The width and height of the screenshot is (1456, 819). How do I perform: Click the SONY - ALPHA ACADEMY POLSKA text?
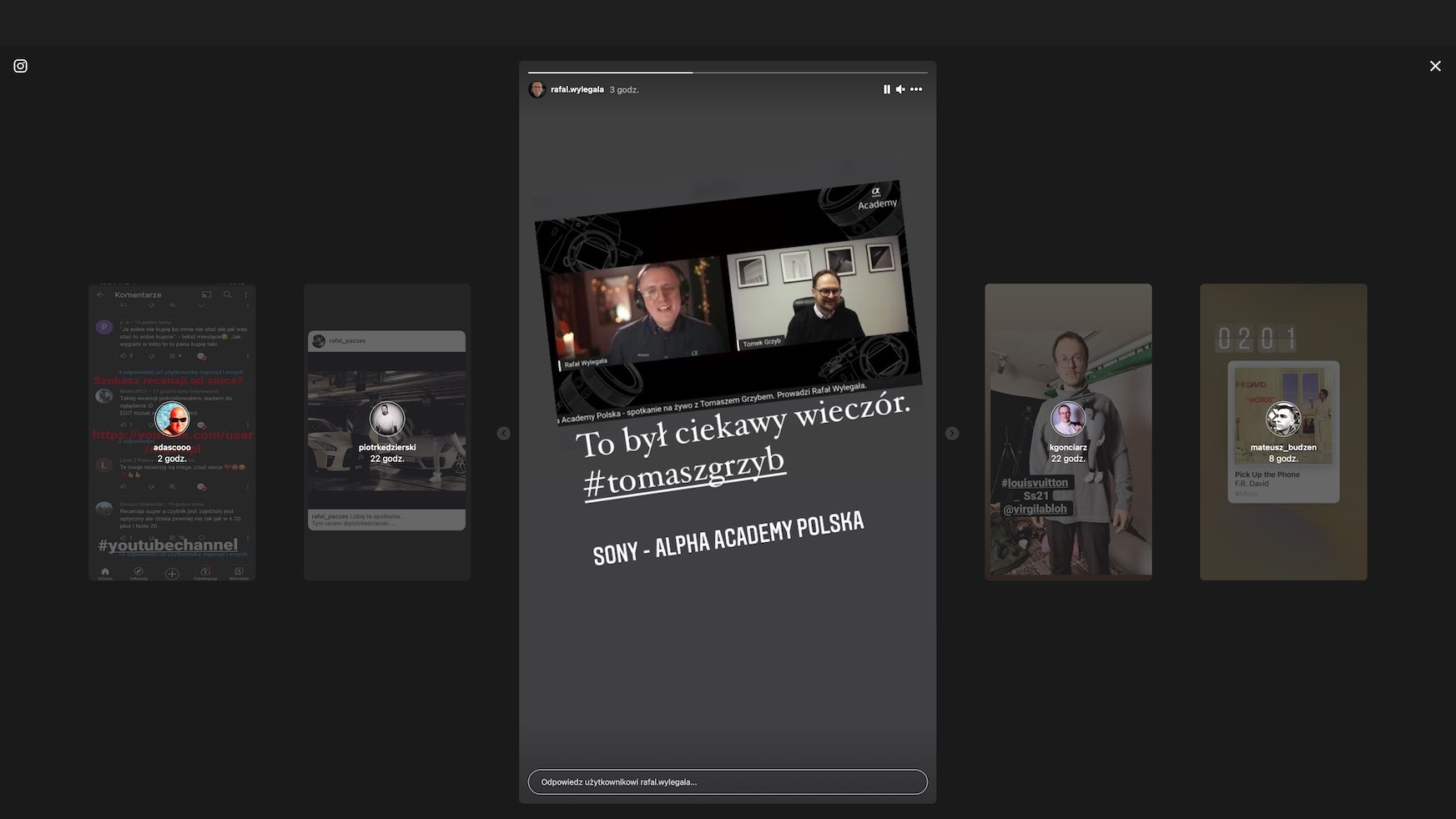728,539
